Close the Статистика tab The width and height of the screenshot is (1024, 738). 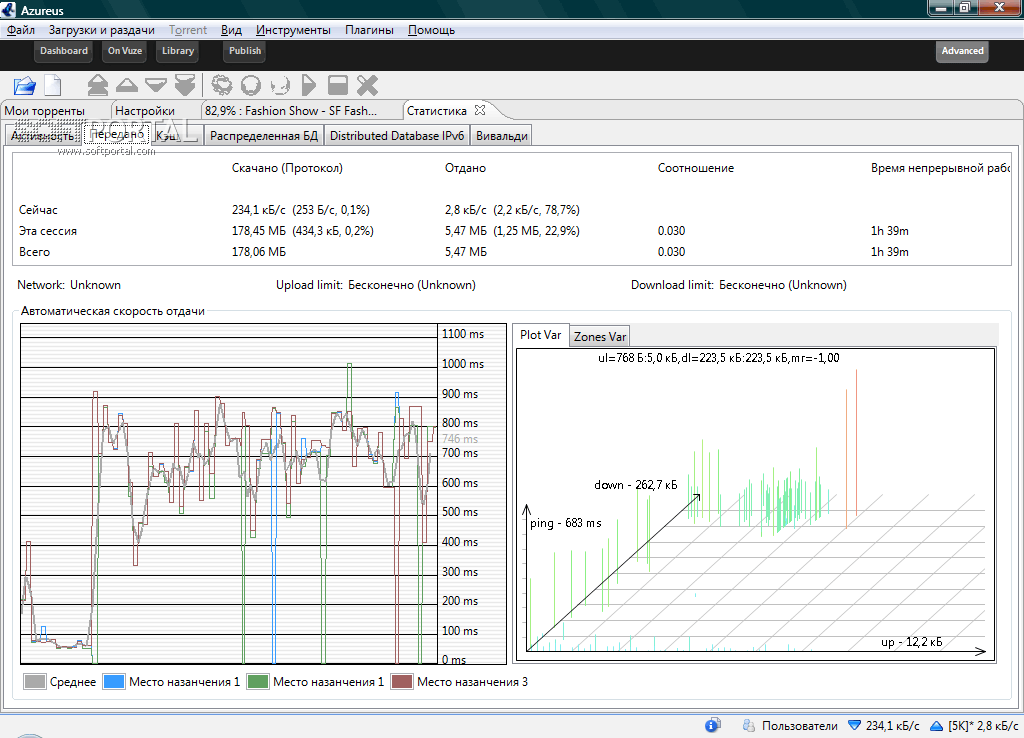[x=480, y=110]
